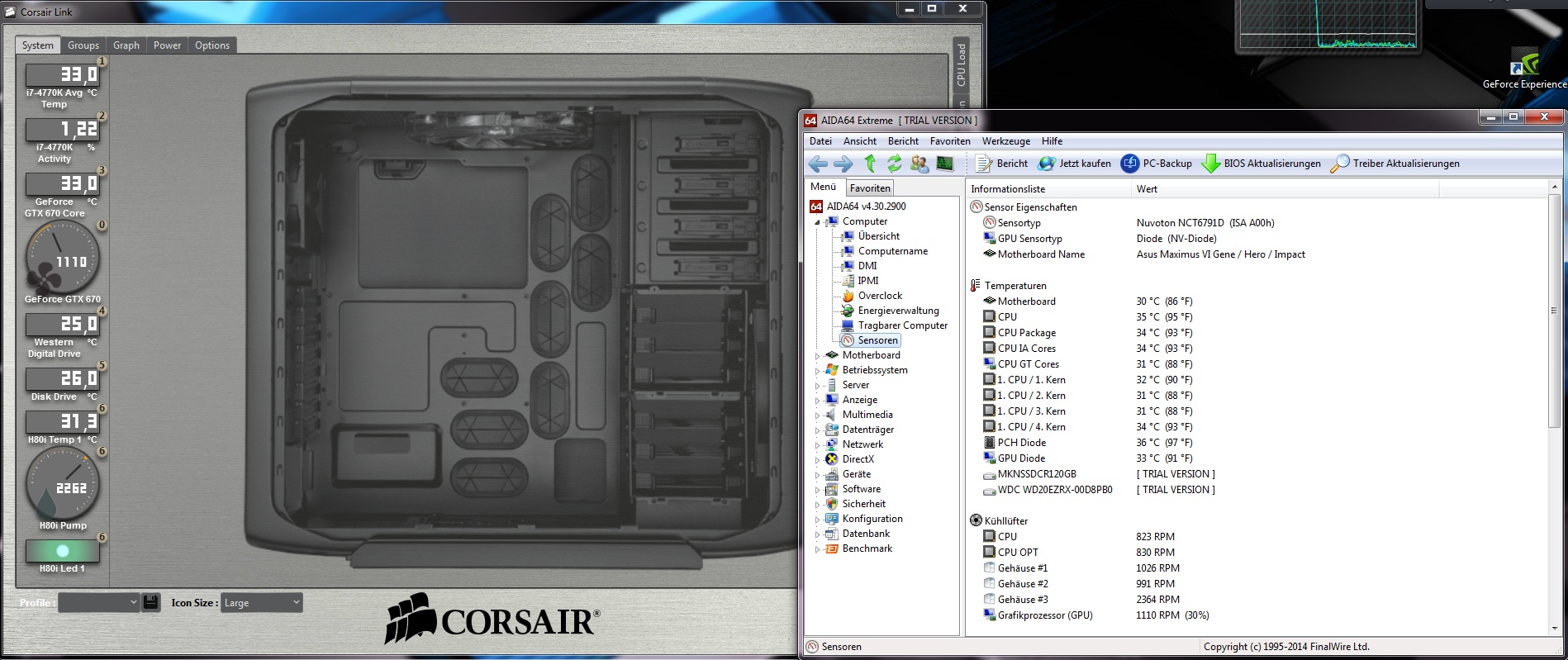Open the Power tab in Corsair Link

167,45
